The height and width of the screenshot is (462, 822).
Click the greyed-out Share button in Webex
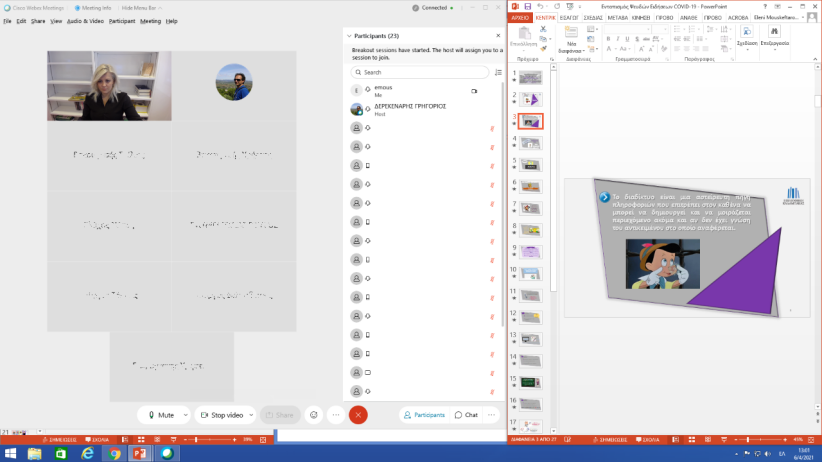pyautogui.click(x=280, y=415)
